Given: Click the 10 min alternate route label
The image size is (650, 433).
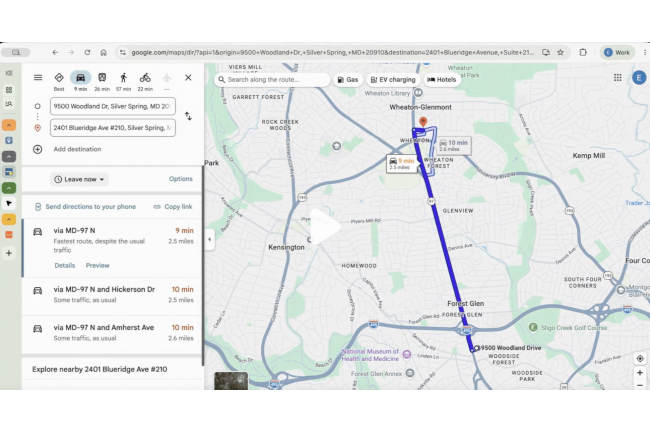Looking at the screenshot, I should click(x=454, y=145).
